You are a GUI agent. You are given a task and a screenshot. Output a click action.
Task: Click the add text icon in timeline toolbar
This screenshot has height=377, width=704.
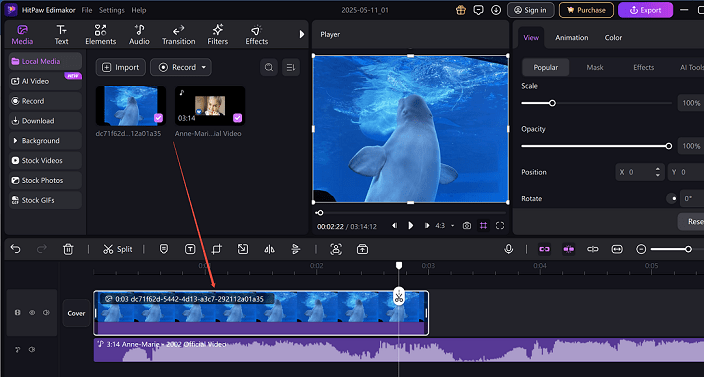coord(190,249)
